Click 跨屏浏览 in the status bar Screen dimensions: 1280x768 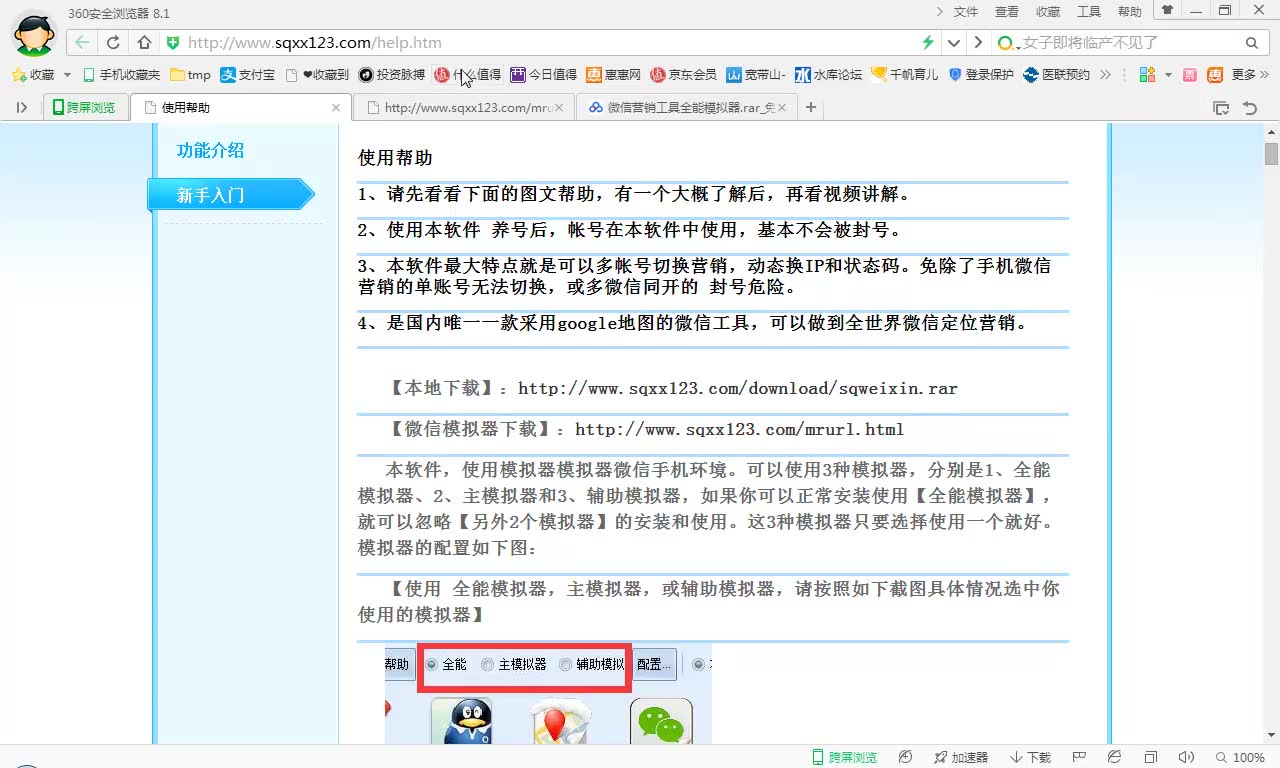tap(844, 757)
